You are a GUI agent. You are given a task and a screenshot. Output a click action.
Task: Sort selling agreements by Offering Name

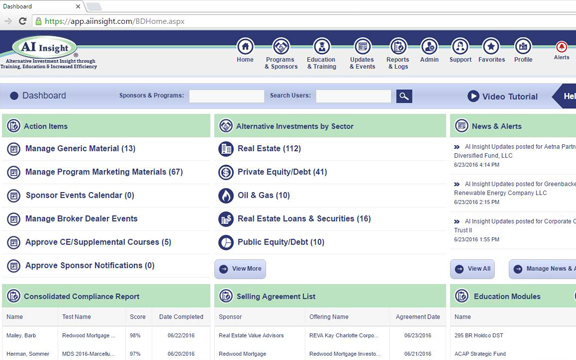(x=329, y=317)
